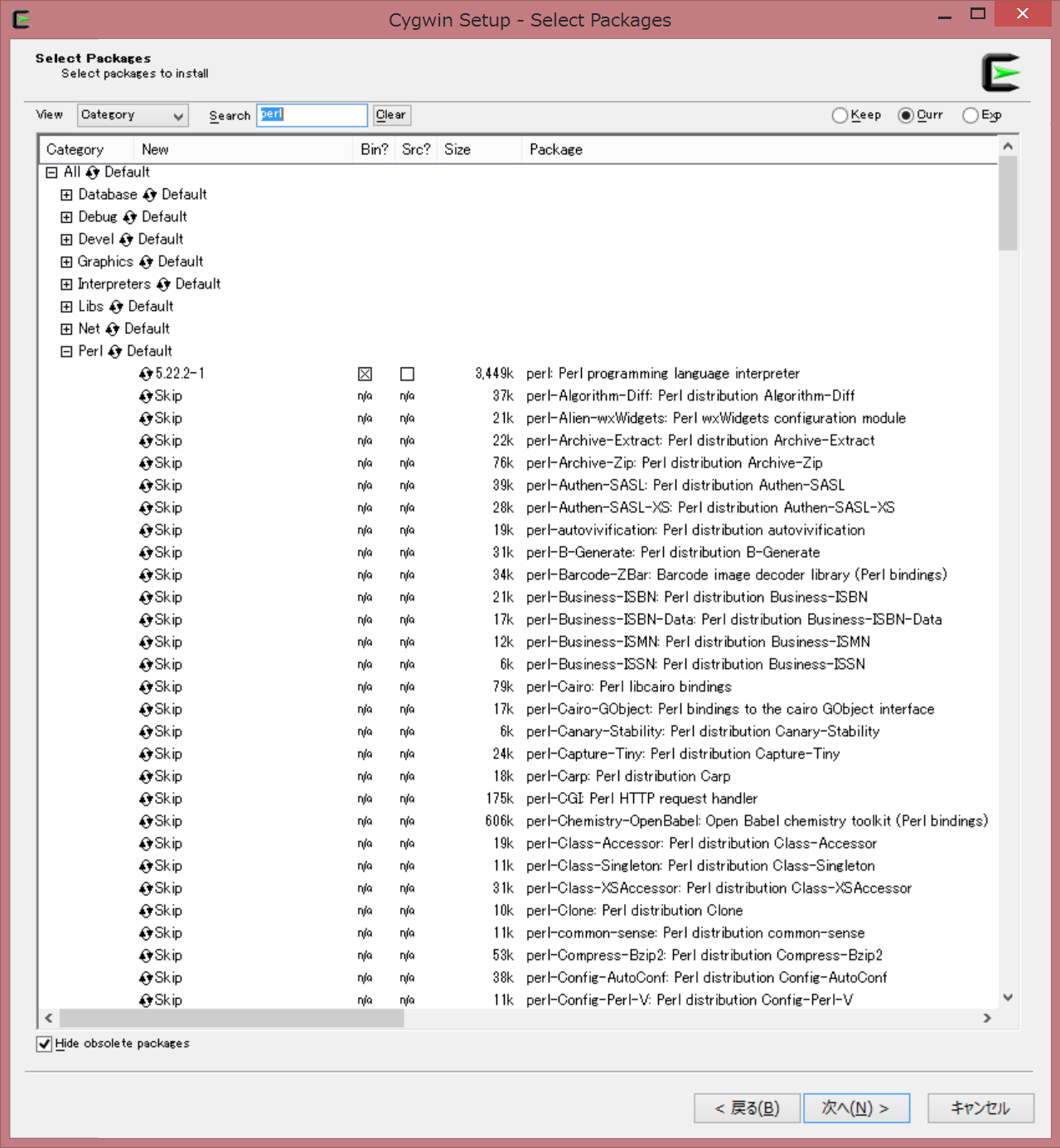Click the perl search input field
Viewport: 1060px width, 1148px height.
[312, 114]
